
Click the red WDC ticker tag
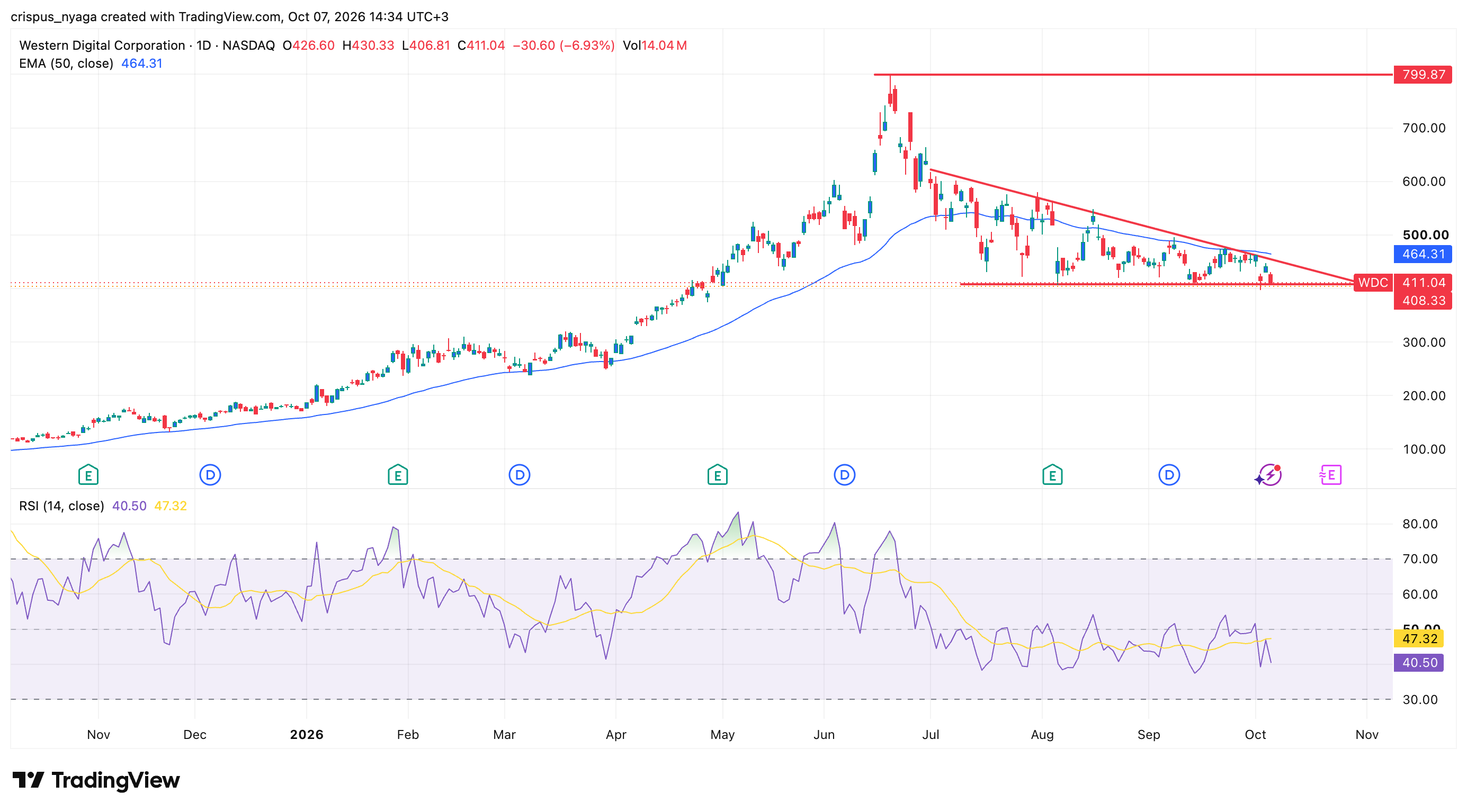coord(1373,282)
